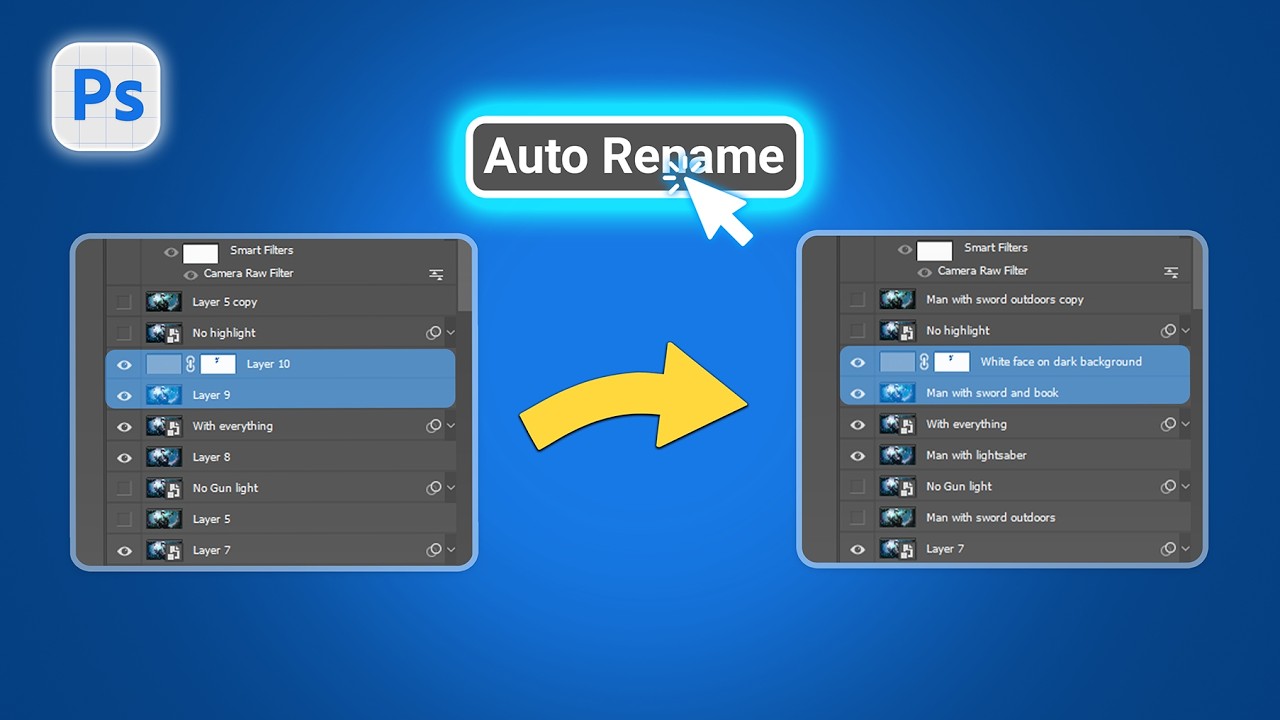
Task: Select Man with lightsaber layer name
Action: click(976, 455)
